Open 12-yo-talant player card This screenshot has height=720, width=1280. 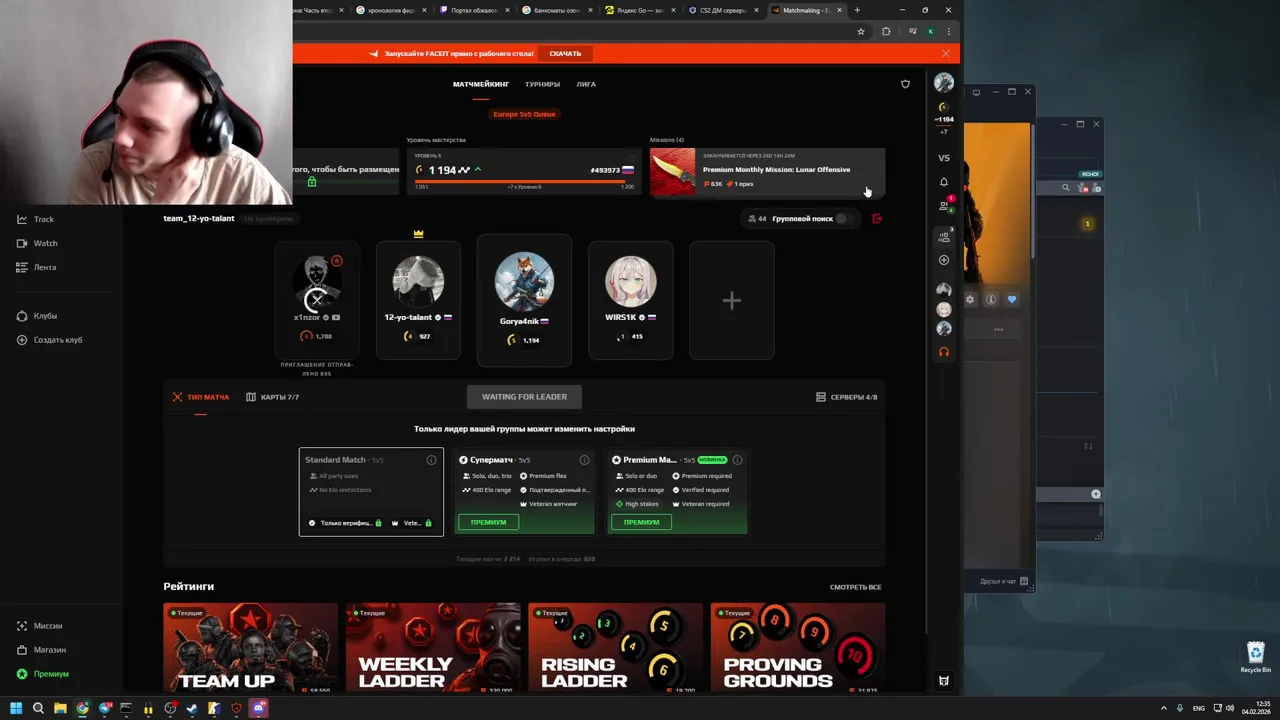pyautogui.click(x=418, y=300)
